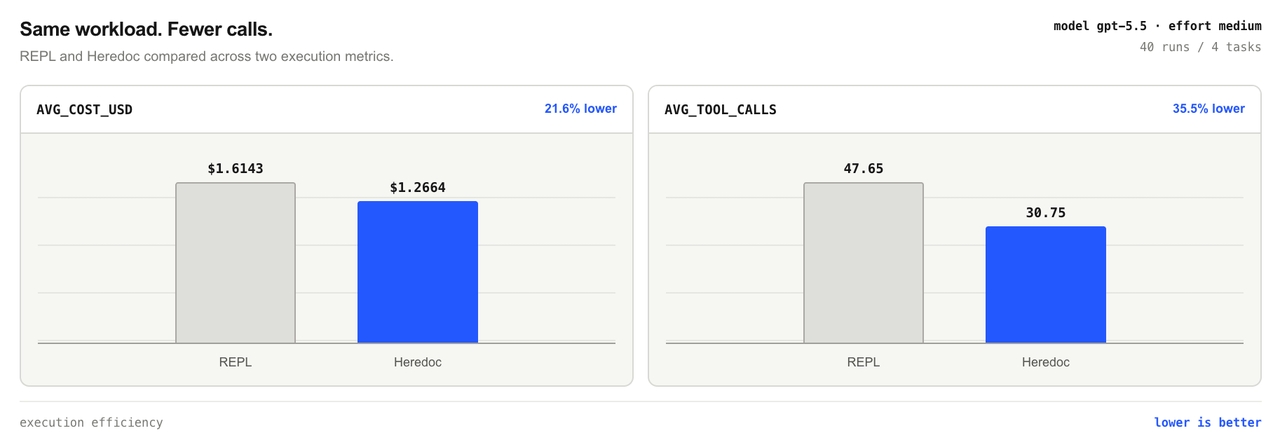1280x440 pixels.
Task: Click the AVG_TOOL_CALLS panel title
Action: coord(720,110)
